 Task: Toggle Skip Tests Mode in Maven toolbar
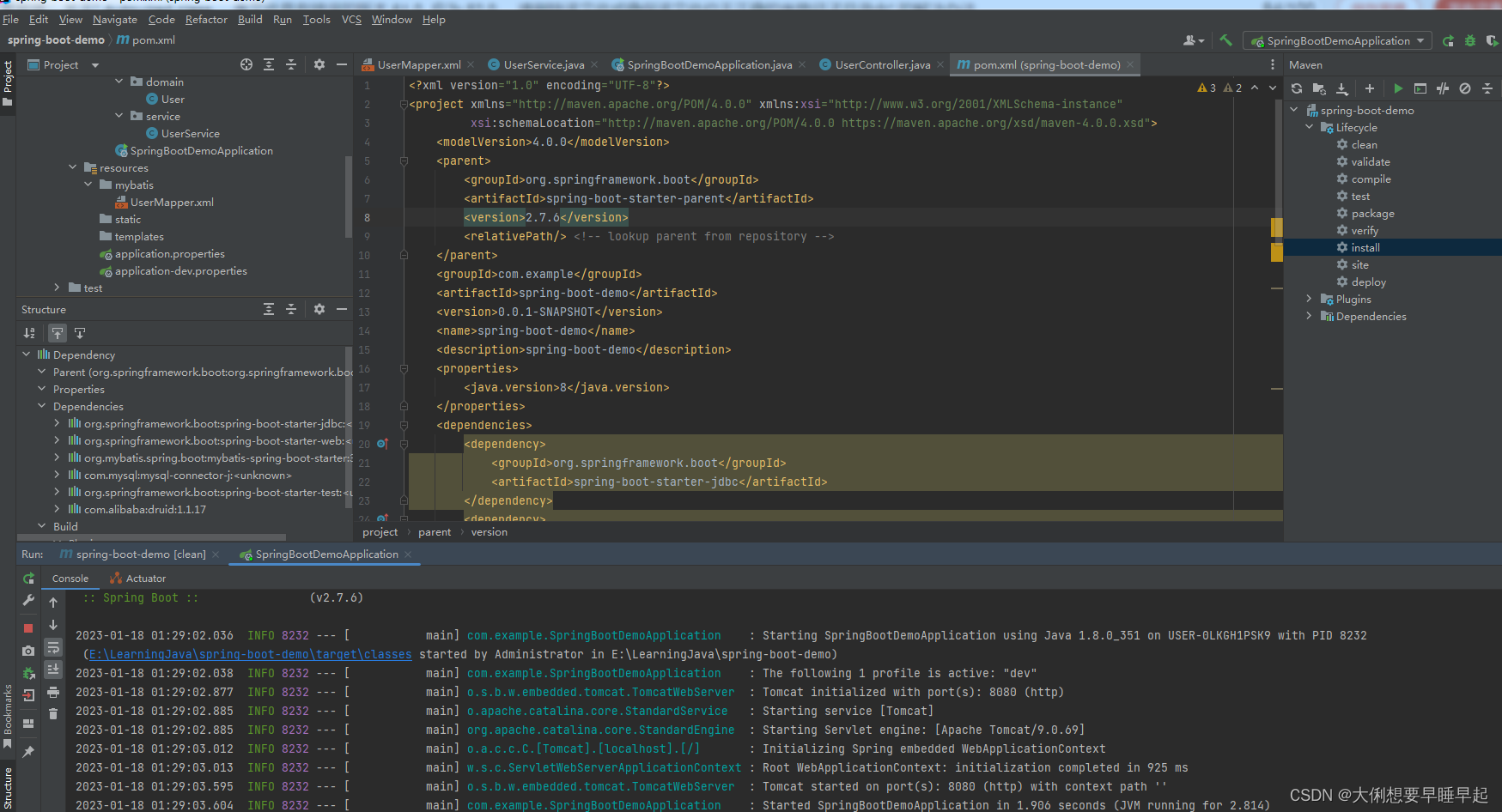pos(1465,88)
